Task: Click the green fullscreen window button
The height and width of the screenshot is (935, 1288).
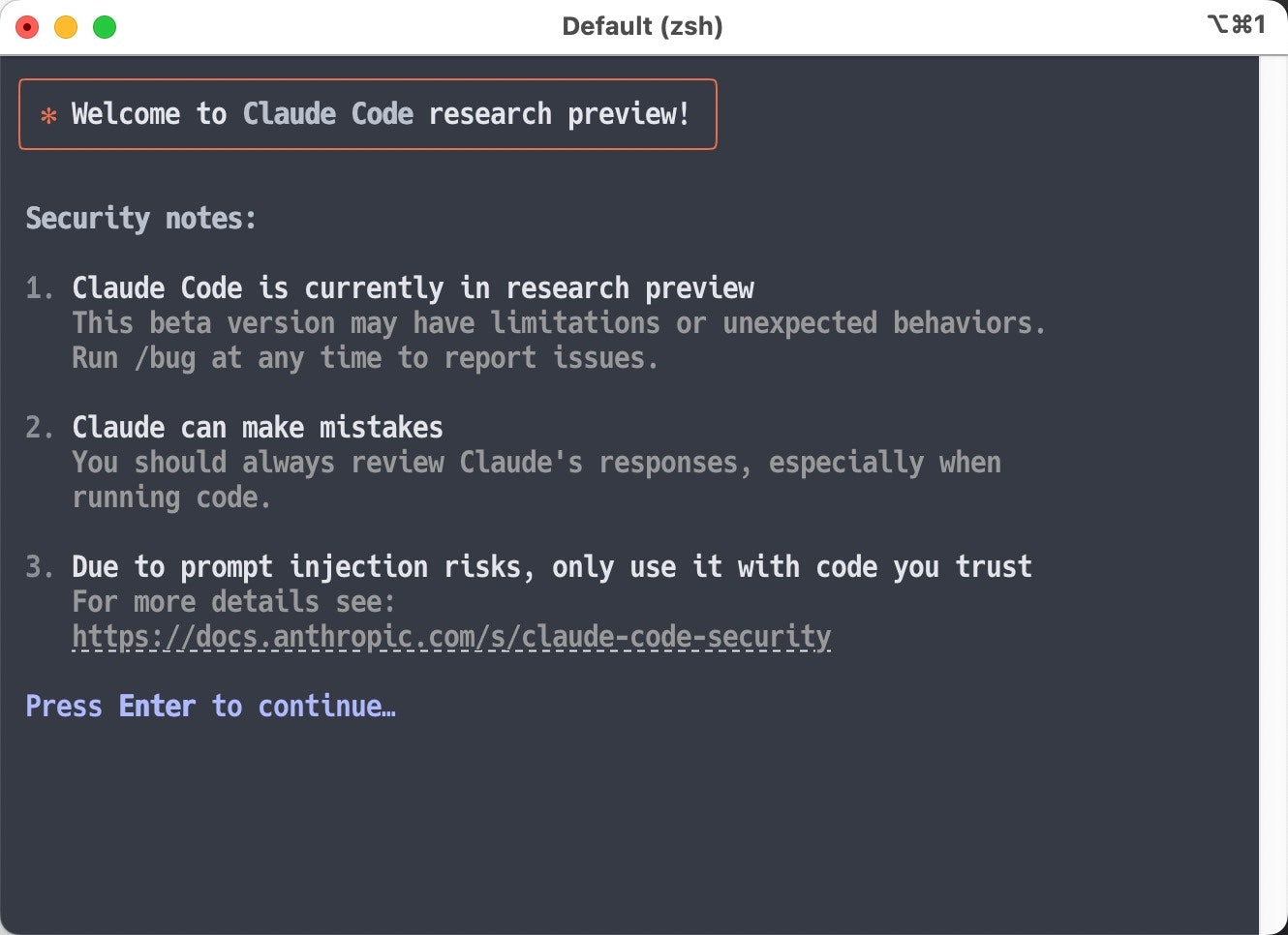Action: [105, 27]
